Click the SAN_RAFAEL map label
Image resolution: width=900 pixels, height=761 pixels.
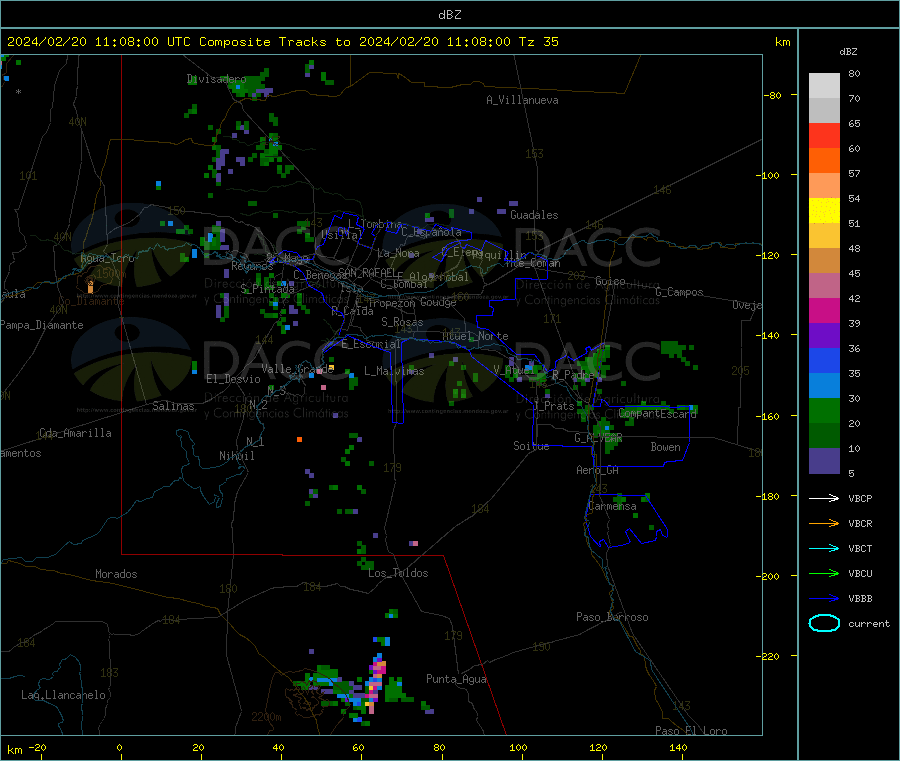click(x=366, y=272)
